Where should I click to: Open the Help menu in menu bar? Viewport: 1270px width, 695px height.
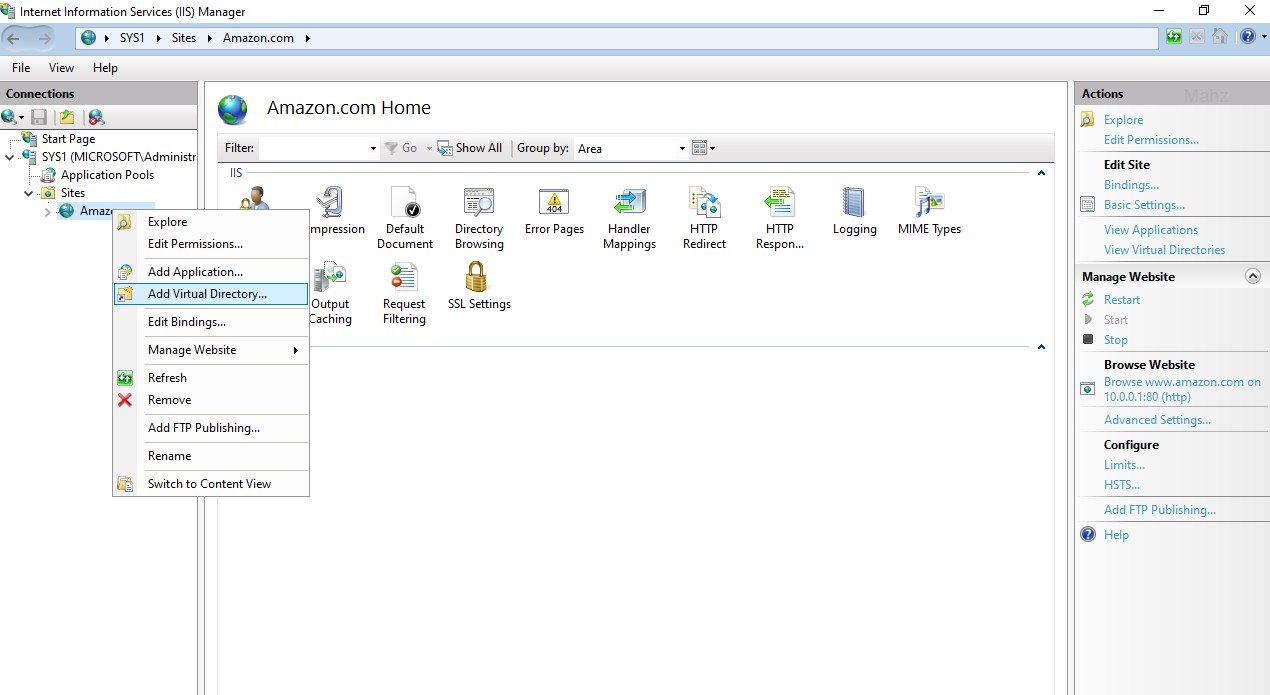(x=105, y=68)
